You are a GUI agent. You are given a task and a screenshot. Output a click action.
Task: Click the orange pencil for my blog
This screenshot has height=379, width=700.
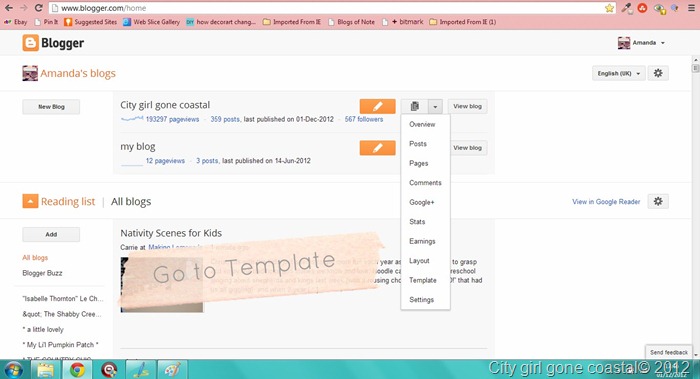tap(377, 148)
